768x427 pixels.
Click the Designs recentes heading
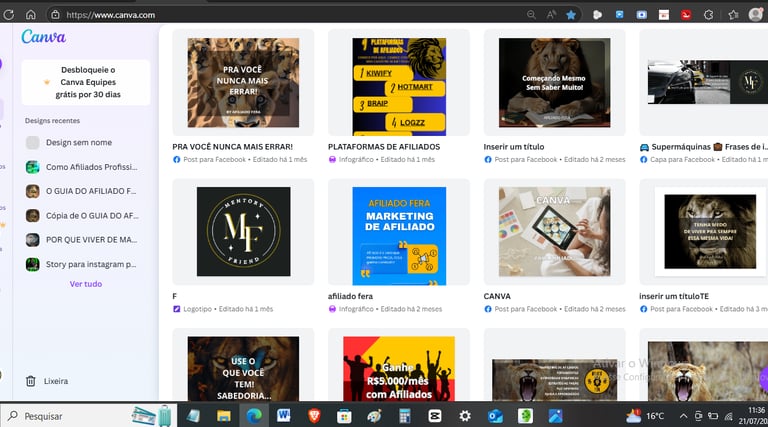[52, 120]
